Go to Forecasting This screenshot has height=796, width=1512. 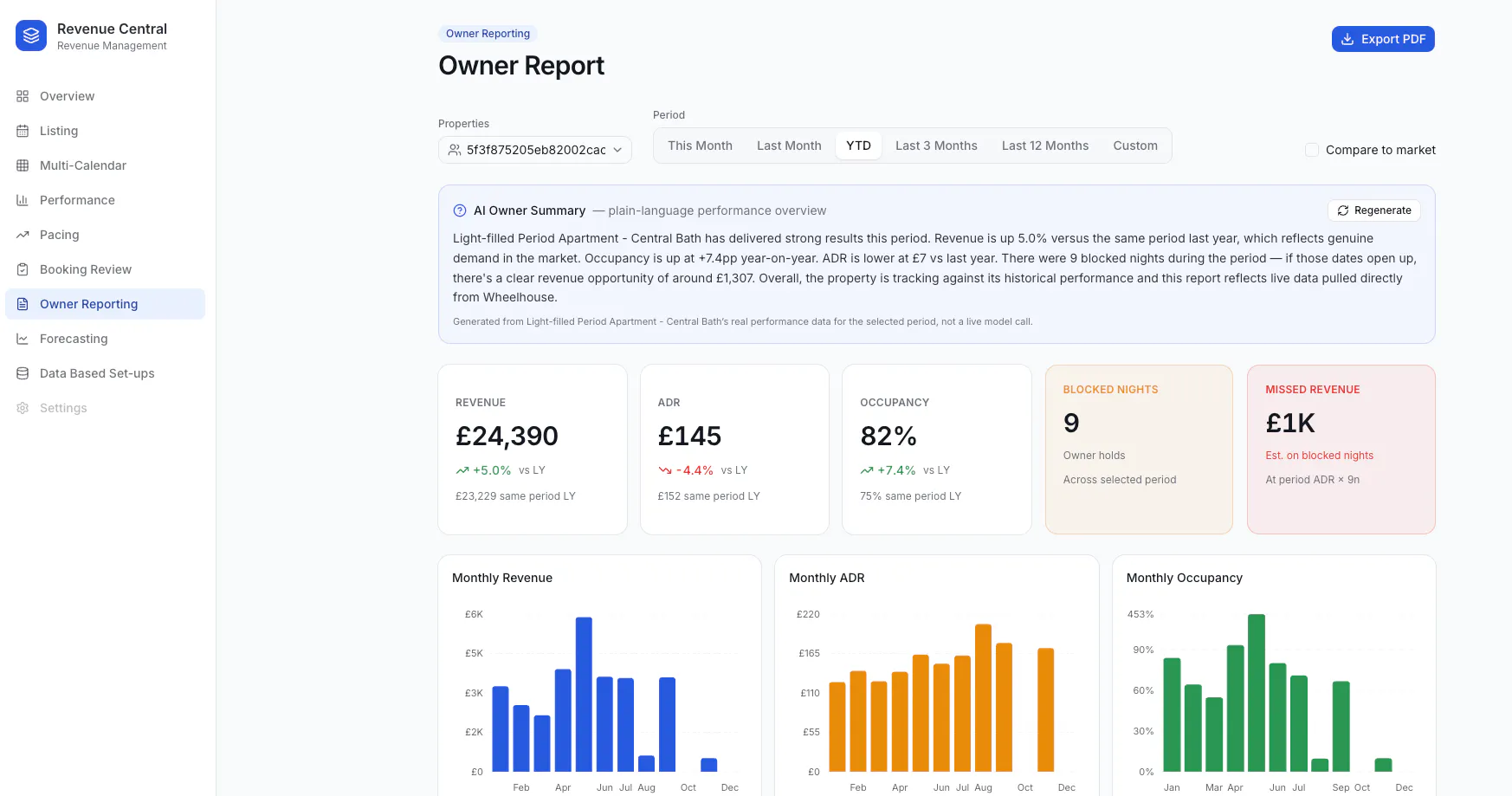click(x=105, y=339)
